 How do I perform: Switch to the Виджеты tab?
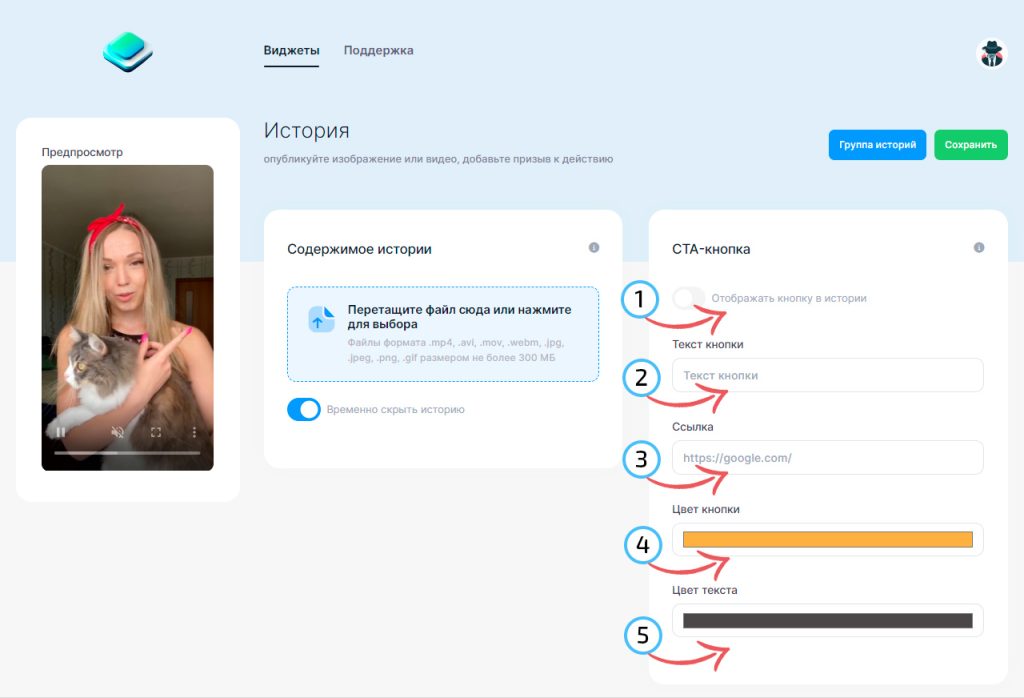click(x=291, y=50)
